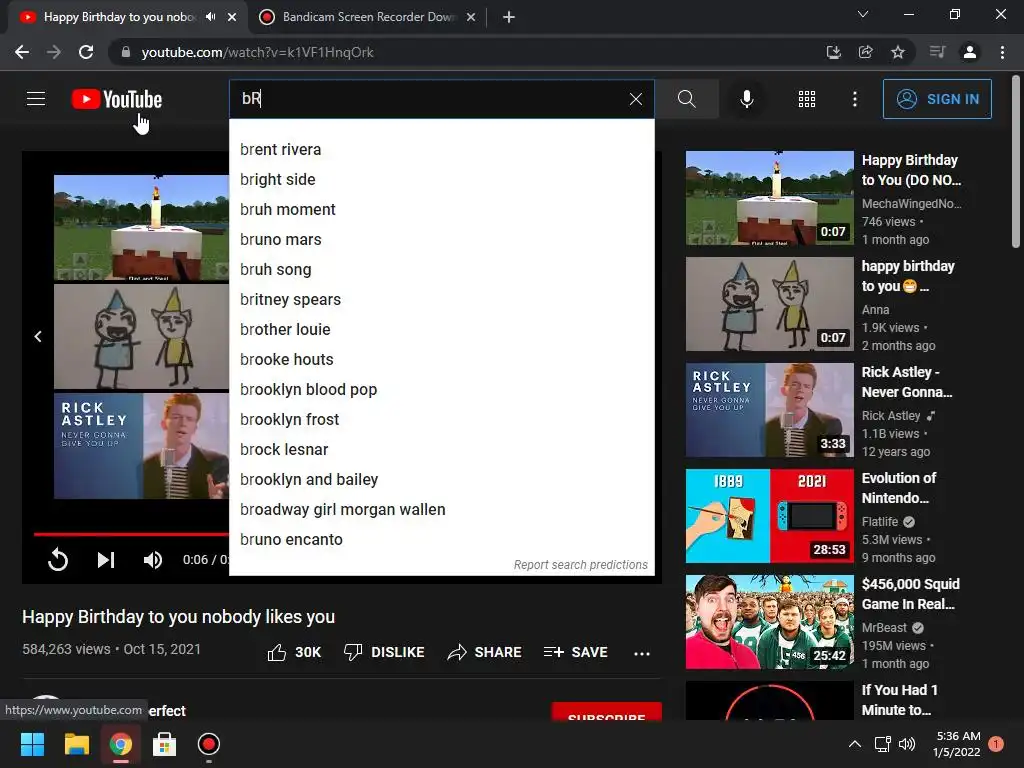Choose suggestion "brooklyn frost"
This screenshot has width=1024, height=768.
tap(441, 420)
